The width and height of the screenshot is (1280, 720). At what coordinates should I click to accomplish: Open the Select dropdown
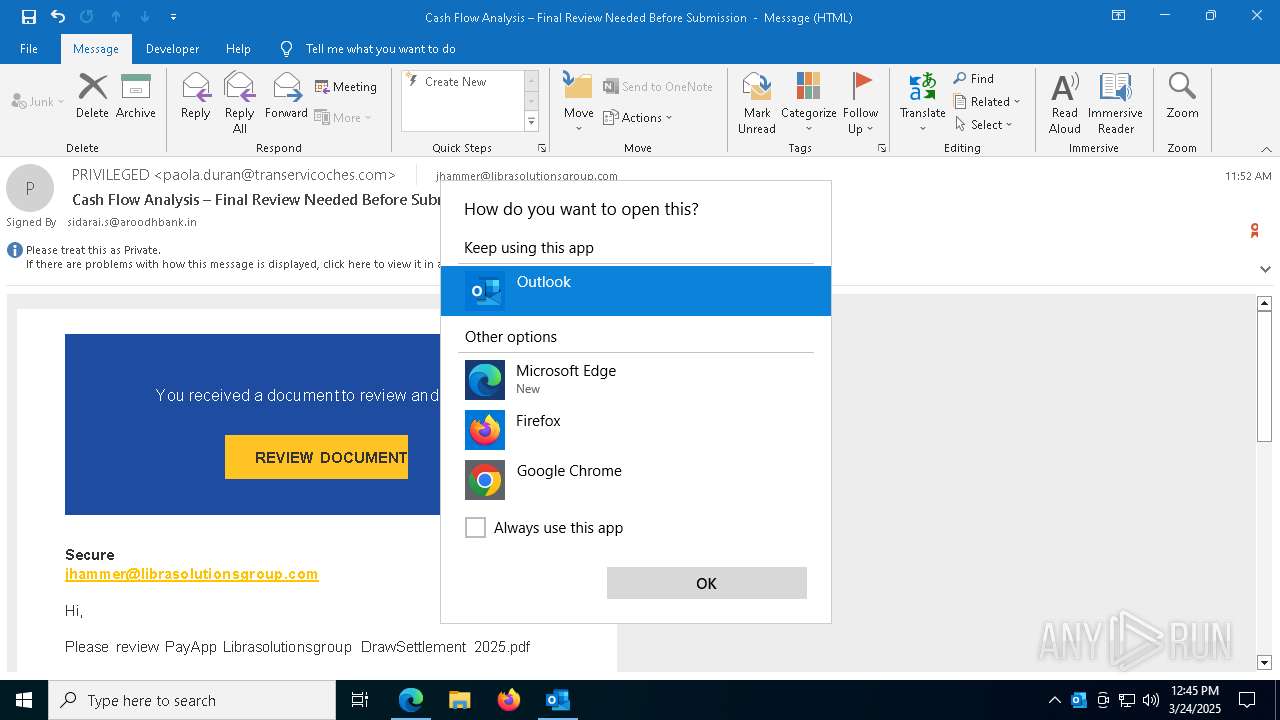[984, 124]
